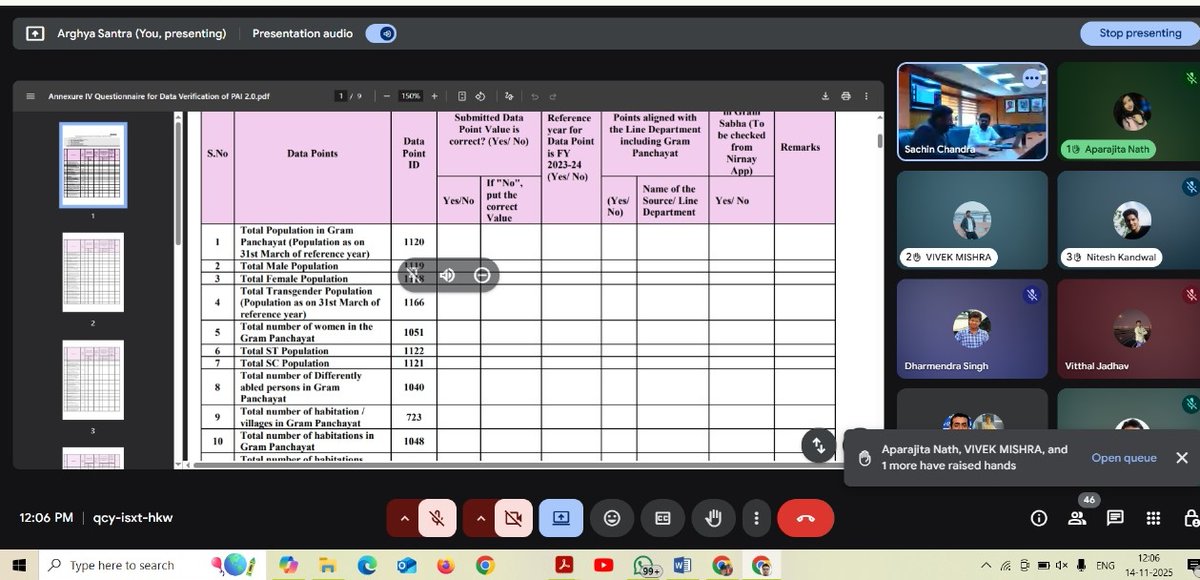The image size is (1200, 580).
Task: Open camera options with its chevron
Action: [x=481, y=518]
